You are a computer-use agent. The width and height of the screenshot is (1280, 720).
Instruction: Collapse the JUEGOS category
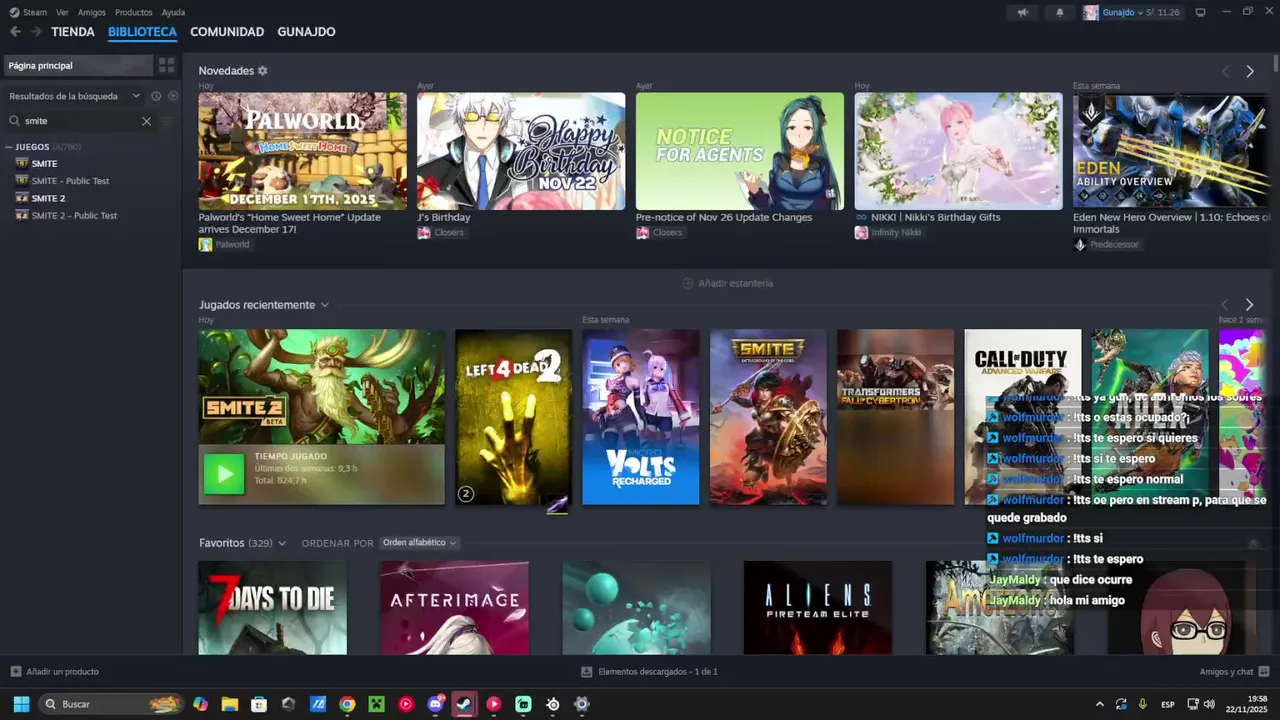click(9, 147)
